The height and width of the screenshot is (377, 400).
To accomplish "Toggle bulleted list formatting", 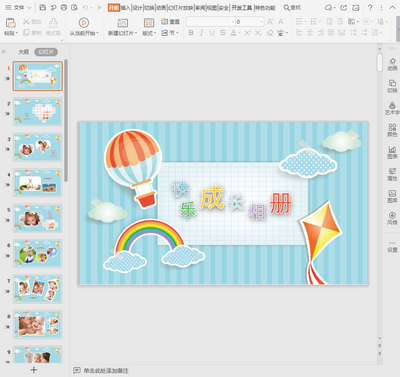I will [299, 22].
